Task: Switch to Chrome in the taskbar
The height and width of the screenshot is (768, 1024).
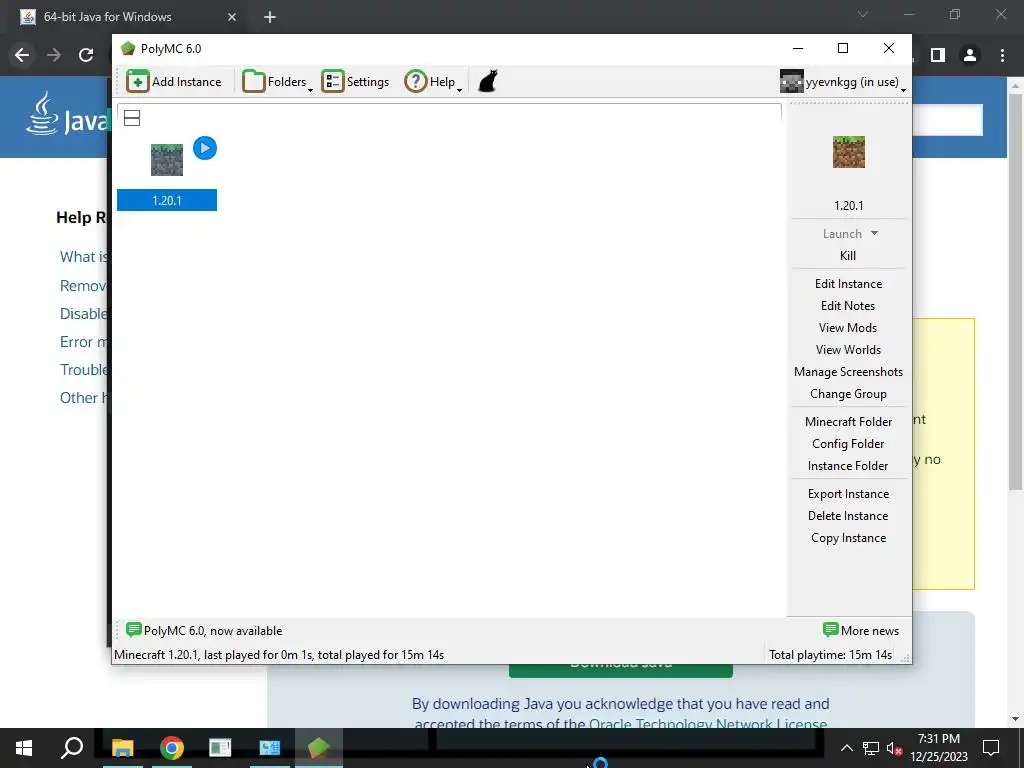Action: click(x=172, y=748)
